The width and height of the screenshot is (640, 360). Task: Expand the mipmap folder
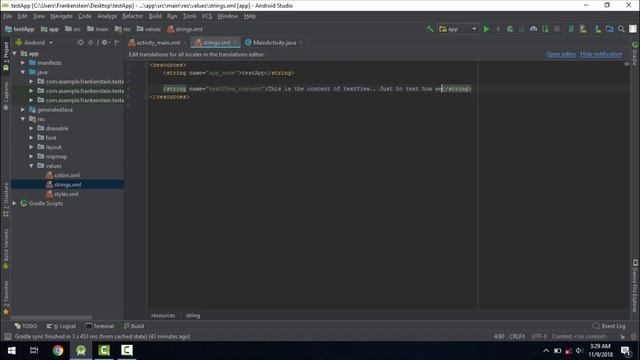(x=31, y=156)
